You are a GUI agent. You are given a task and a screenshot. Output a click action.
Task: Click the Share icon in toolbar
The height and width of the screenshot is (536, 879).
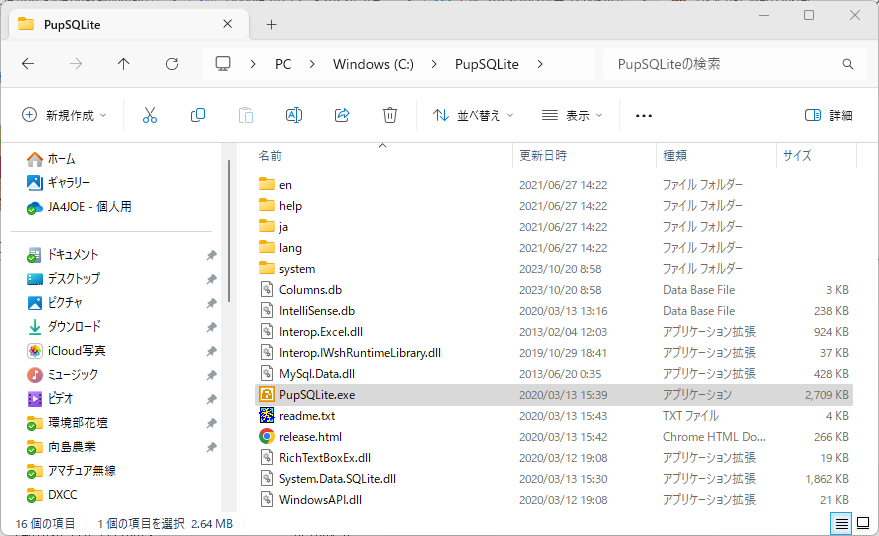pos(342,115)
